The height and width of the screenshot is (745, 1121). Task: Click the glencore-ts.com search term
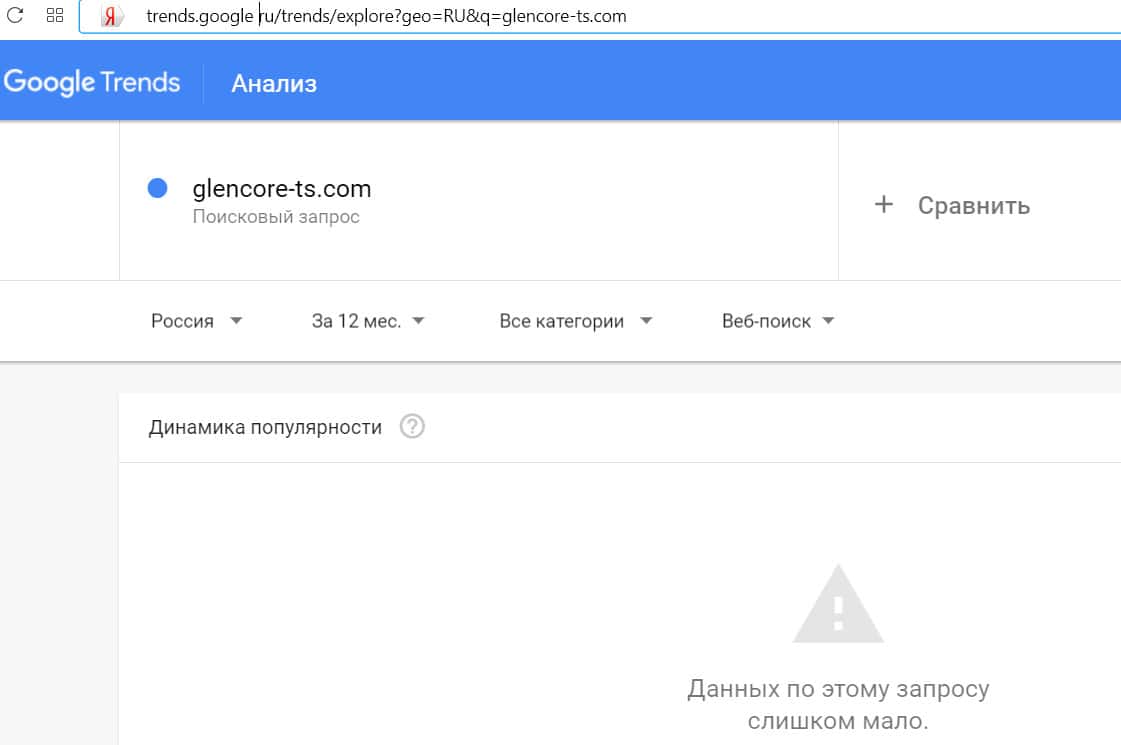pos(281,188)
